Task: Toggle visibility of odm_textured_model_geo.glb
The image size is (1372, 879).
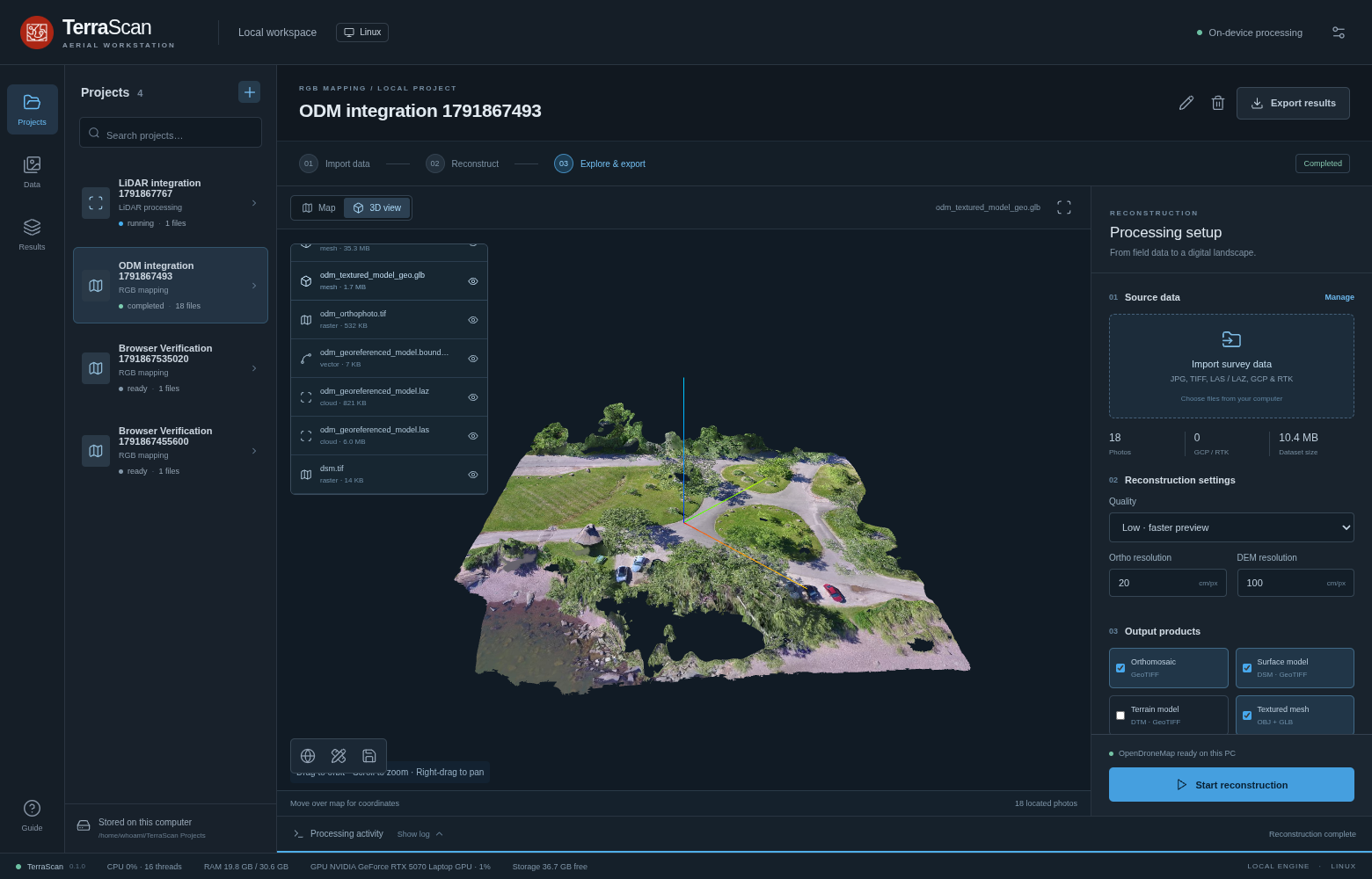Action: [473, 281]
